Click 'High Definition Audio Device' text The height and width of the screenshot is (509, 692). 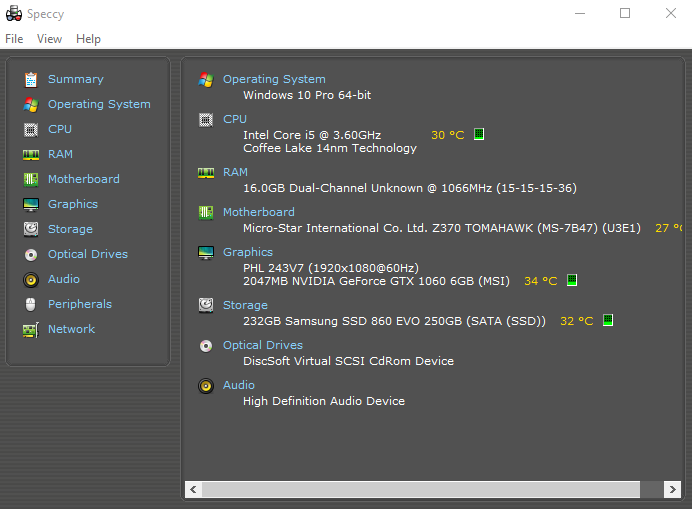[324, 401]
